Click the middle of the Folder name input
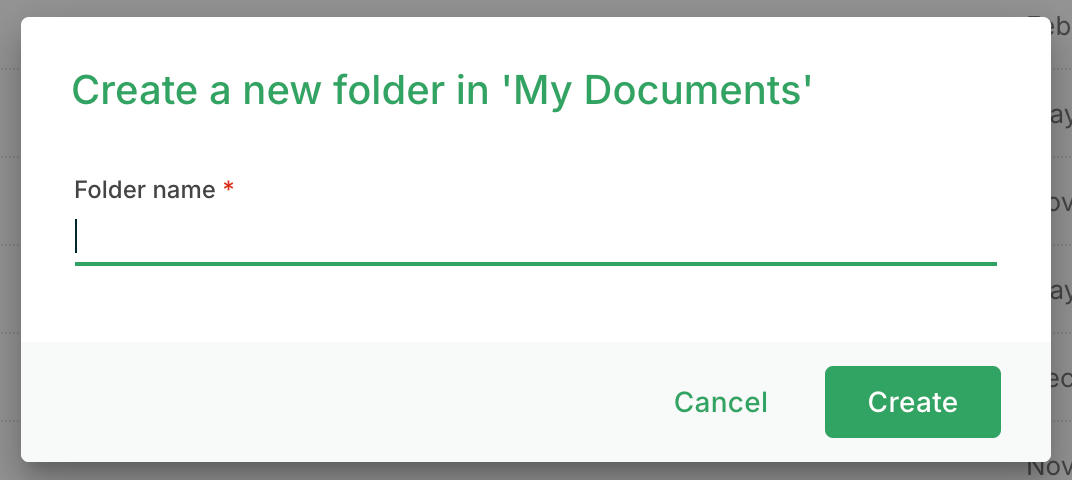This screenshot has width=1072, height=480. click(x=535, y=238)
